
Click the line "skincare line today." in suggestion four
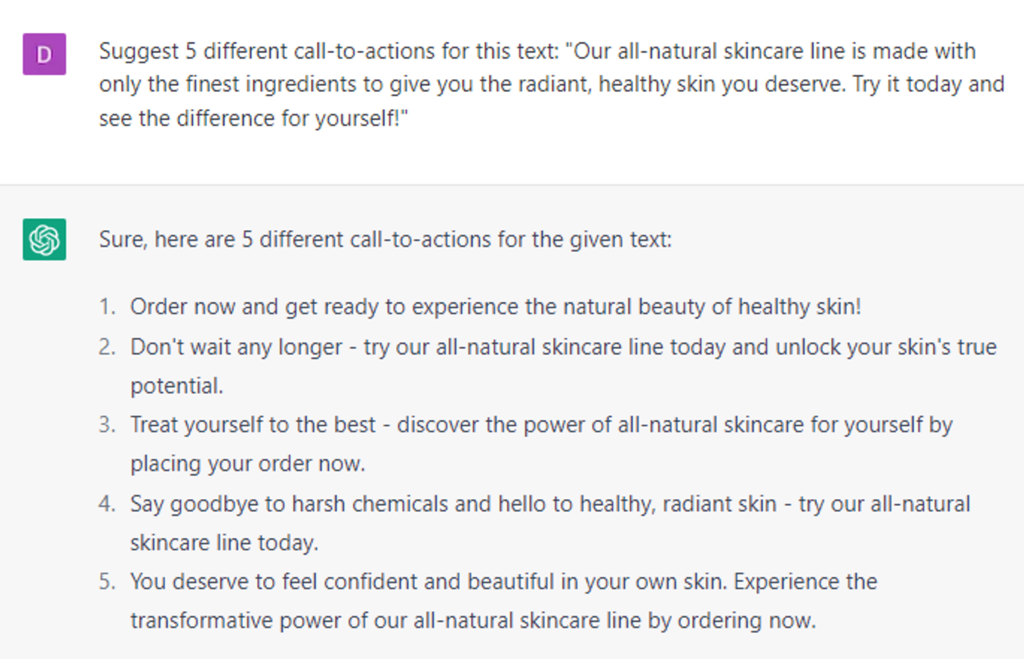click(x=224, y=542)
